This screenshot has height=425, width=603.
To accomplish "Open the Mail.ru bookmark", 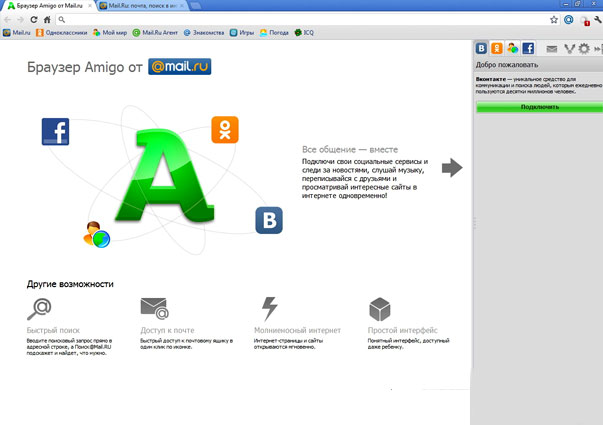I will (17, 33).
